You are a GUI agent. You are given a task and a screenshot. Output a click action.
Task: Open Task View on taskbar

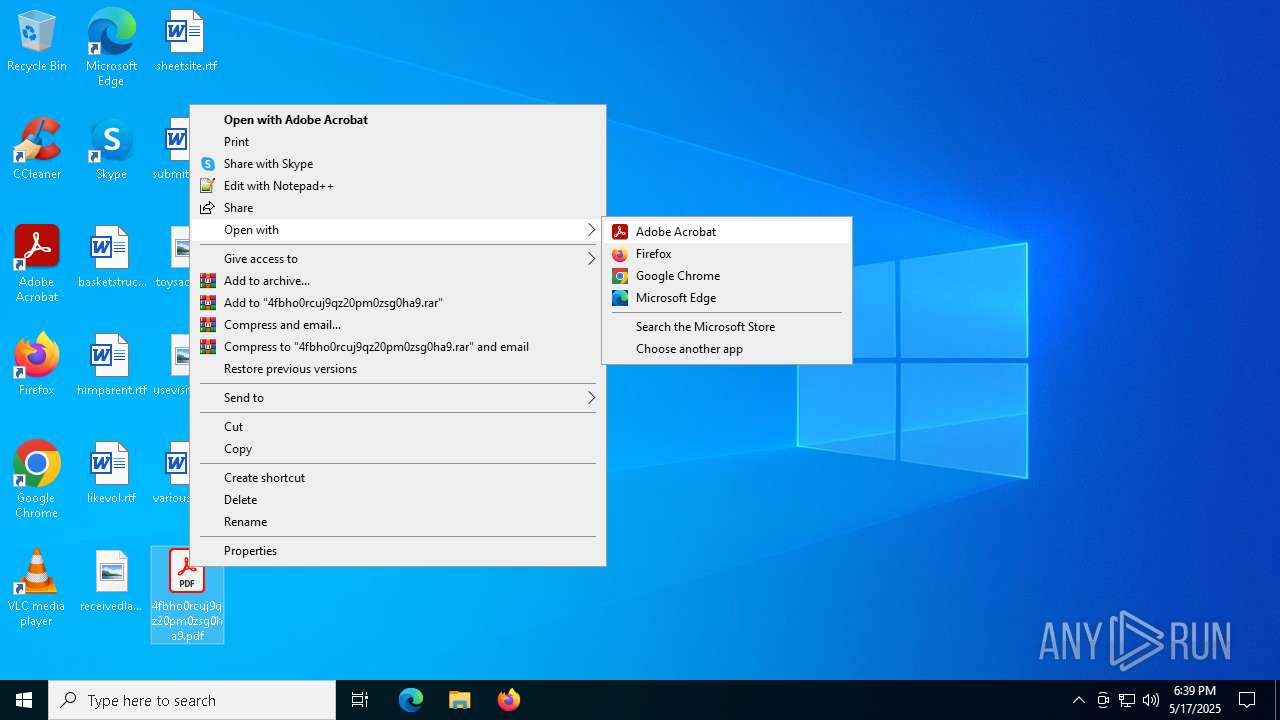(360, 700)
